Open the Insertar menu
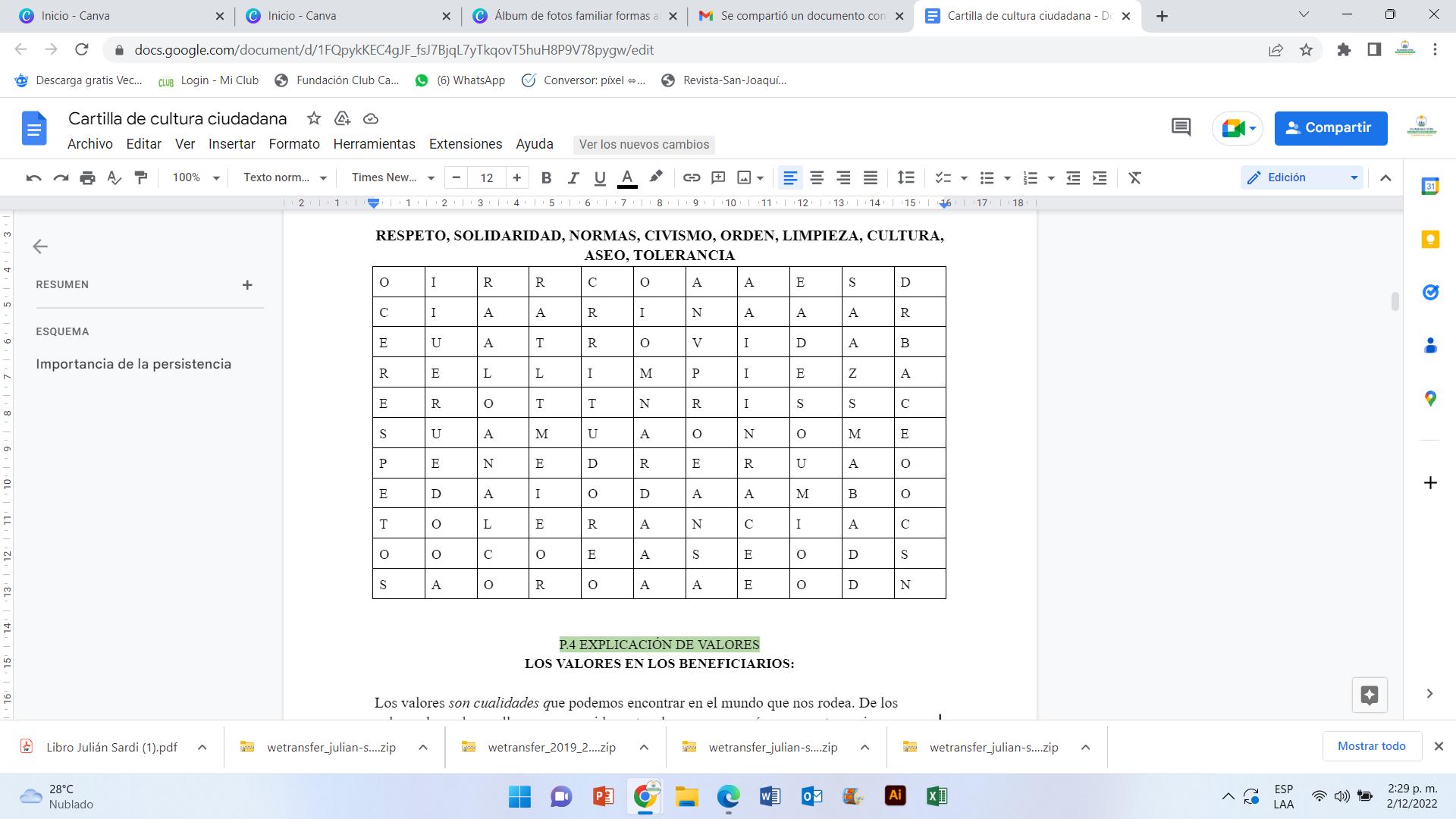 click(x=231, y=144)
